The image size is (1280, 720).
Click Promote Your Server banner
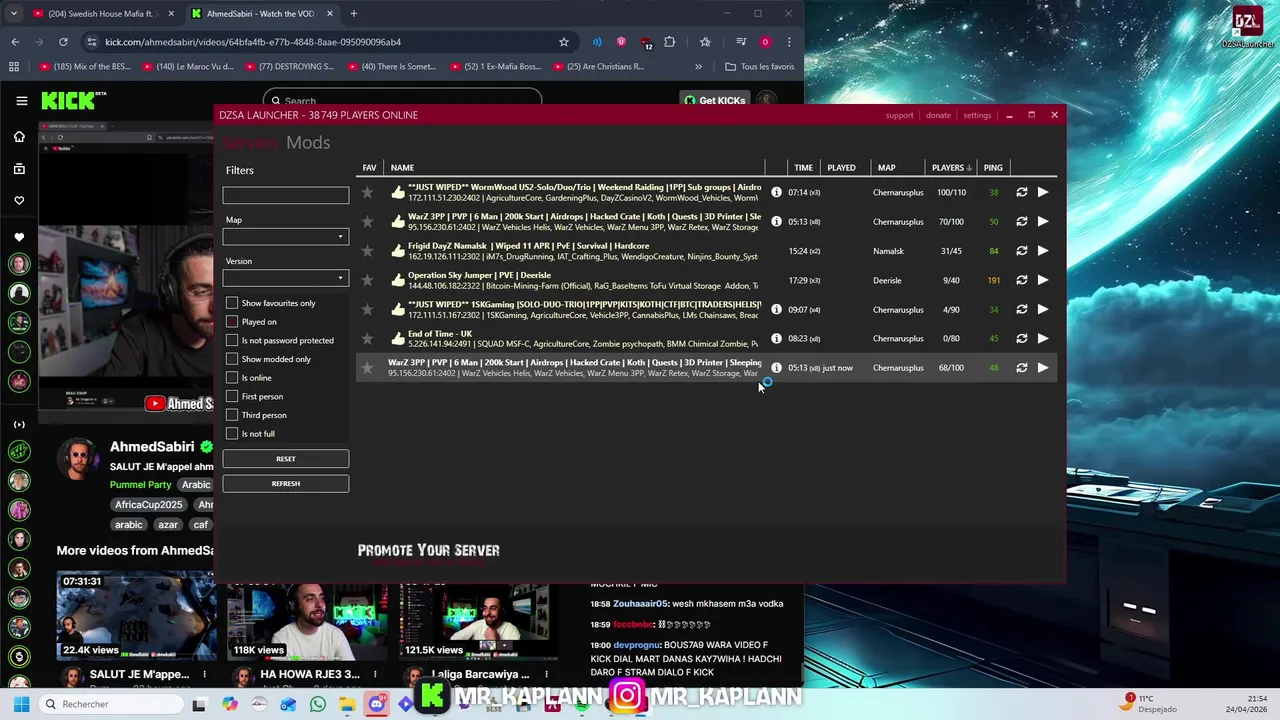428,550
